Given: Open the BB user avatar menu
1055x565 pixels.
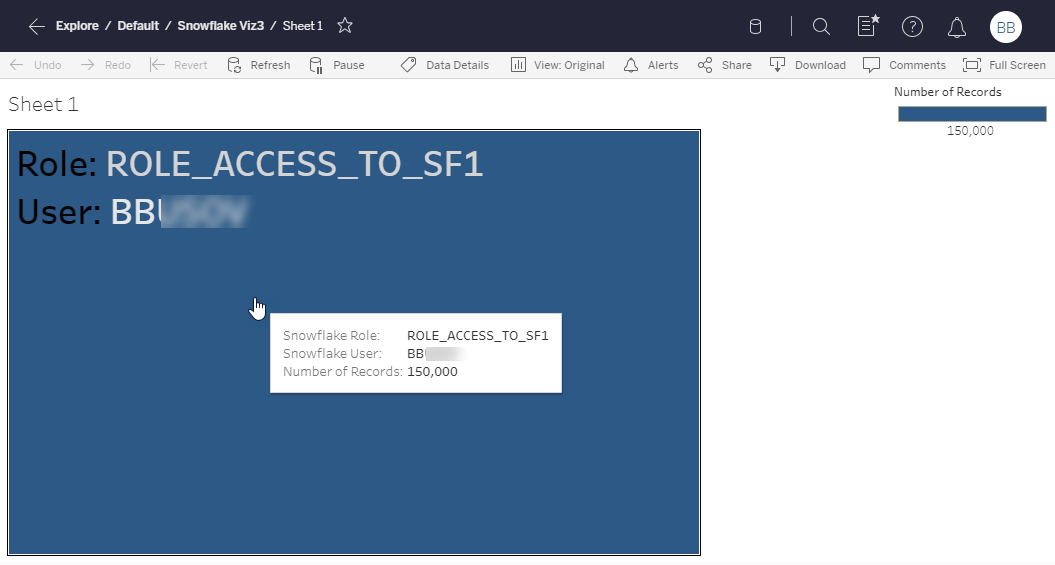Looking at the screenshot, I should coord(1005,27).
